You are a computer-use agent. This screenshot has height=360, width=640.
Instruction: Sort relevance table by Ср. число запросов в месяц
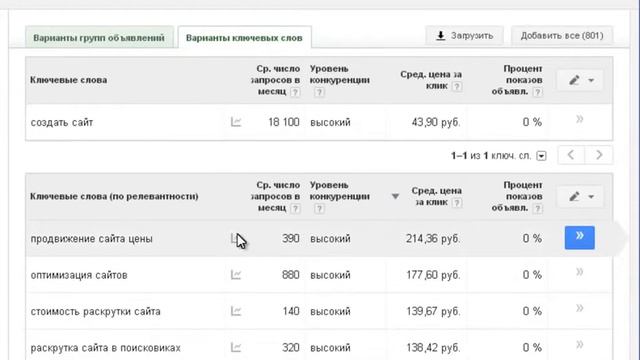click(276, 196)
